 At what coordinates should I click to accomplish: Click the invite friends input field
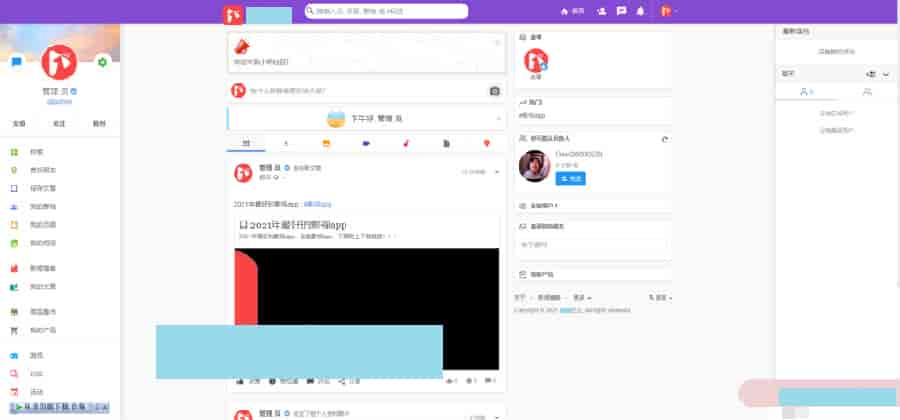tap(593, 245)
